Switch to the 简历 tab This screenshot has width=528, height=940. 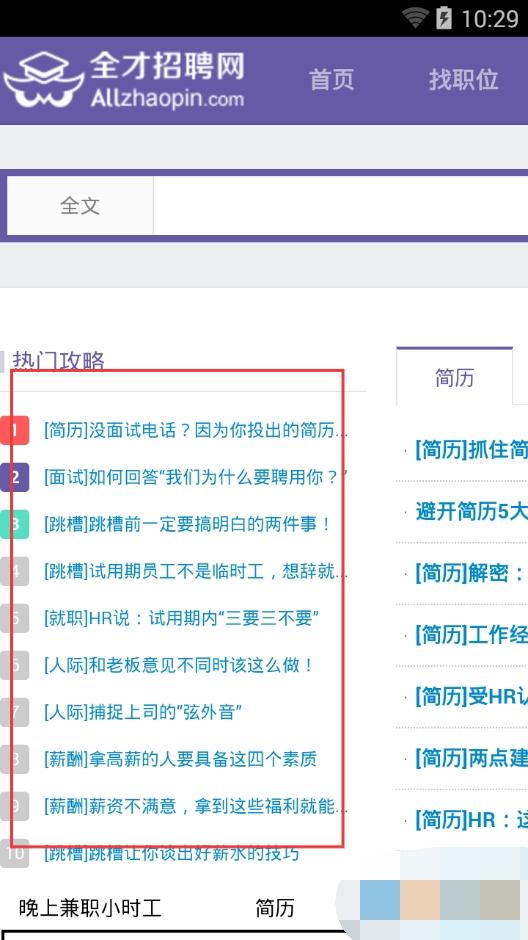click(x=454, y=377)
